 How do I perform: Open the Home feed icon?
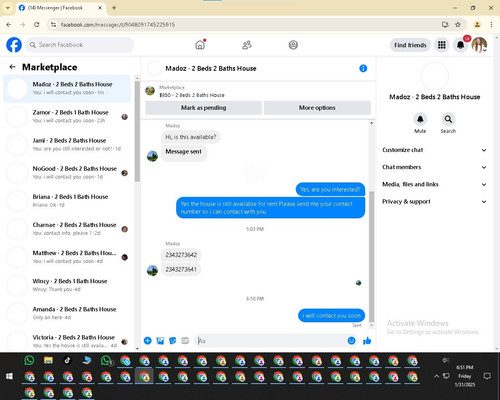pyautogui.click(x=200, y=45)
